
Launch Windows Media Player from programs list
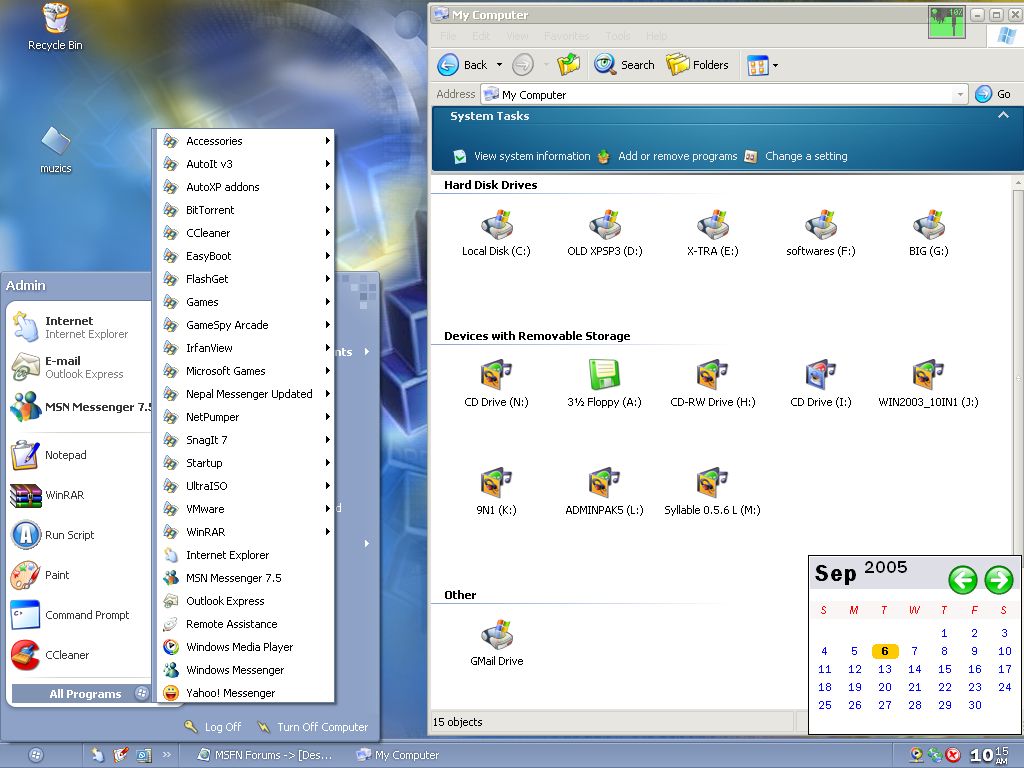[x=246, y=647]
